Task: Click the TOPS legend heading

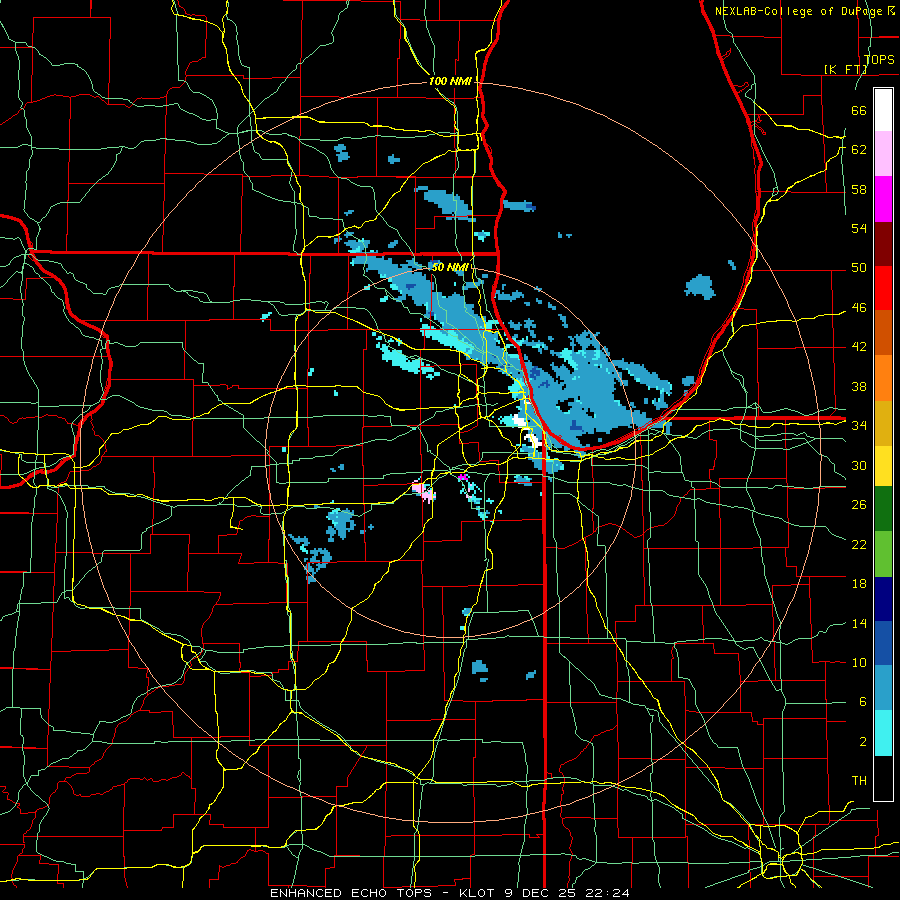Action: point(879,59)
